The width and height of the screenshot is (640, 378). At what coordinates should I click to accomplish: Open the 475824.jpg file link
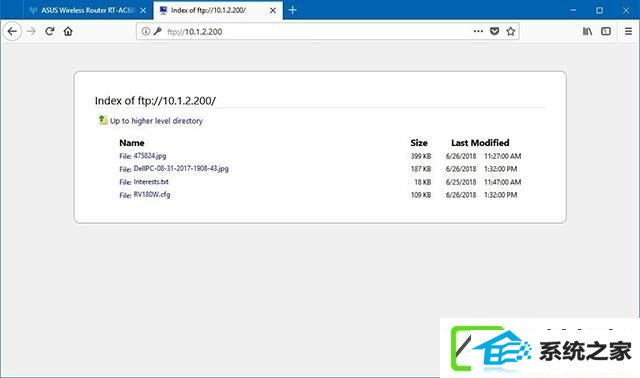[x=150, y=156]
